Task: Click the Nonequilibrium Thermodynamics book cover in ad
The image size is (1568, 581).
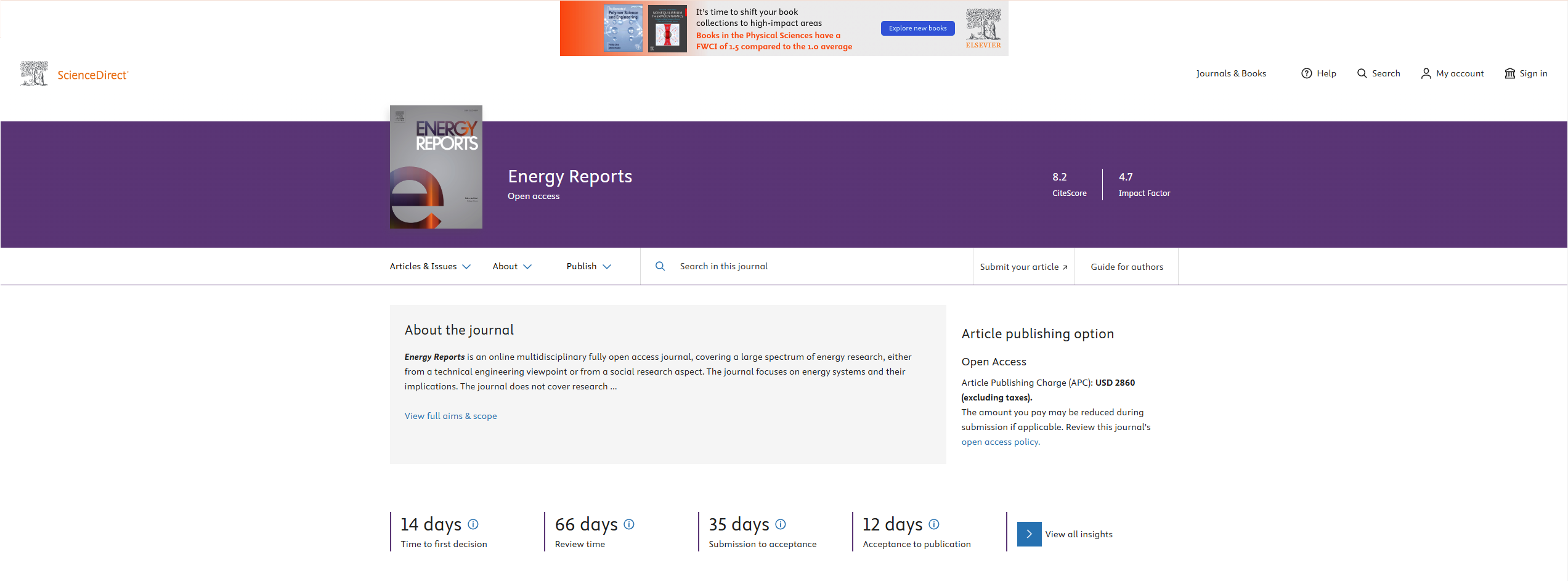Action: [x=667, y=28]
